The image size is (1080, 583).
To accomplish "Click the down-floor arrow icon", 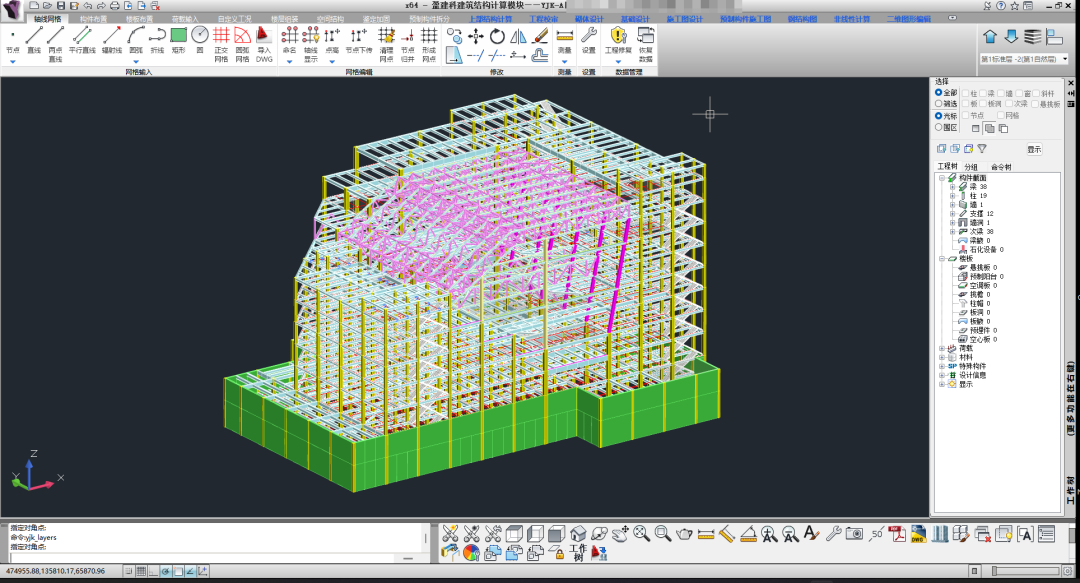I will point(1011,37).
